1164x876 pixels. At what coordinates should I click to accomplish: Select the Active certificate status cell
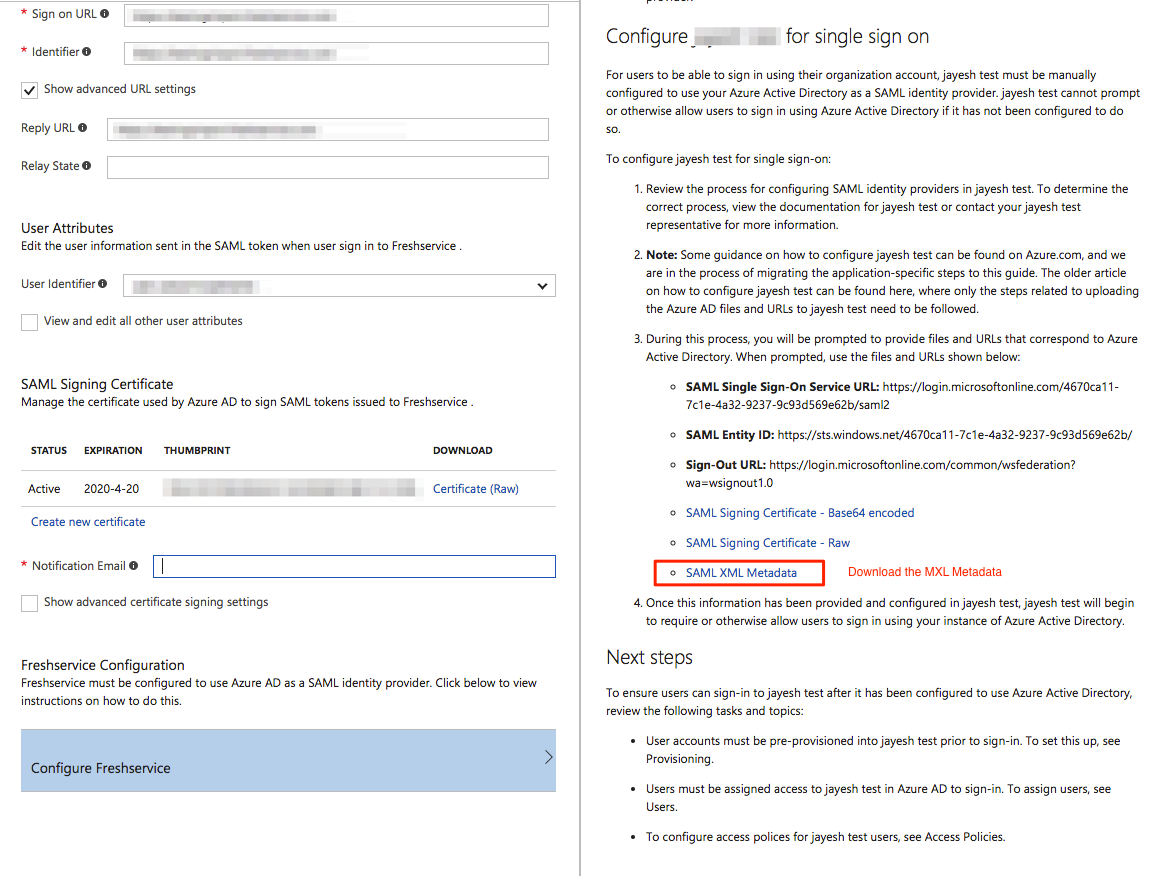tap(44, 488)
